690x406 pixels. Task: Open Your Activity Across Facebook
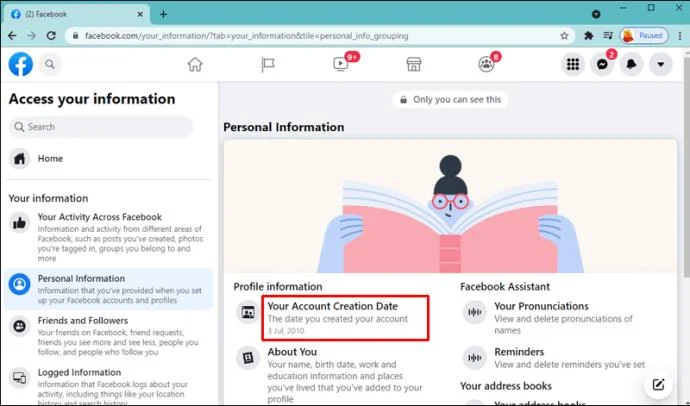point(107,237)
